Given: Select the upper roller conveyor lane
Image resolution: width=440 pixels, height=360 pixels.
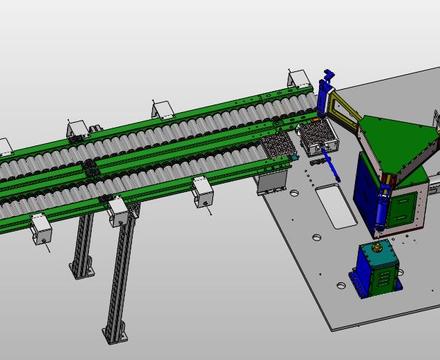Looking at the screenshot, I should pyautogui.click(x=157, y=128).
